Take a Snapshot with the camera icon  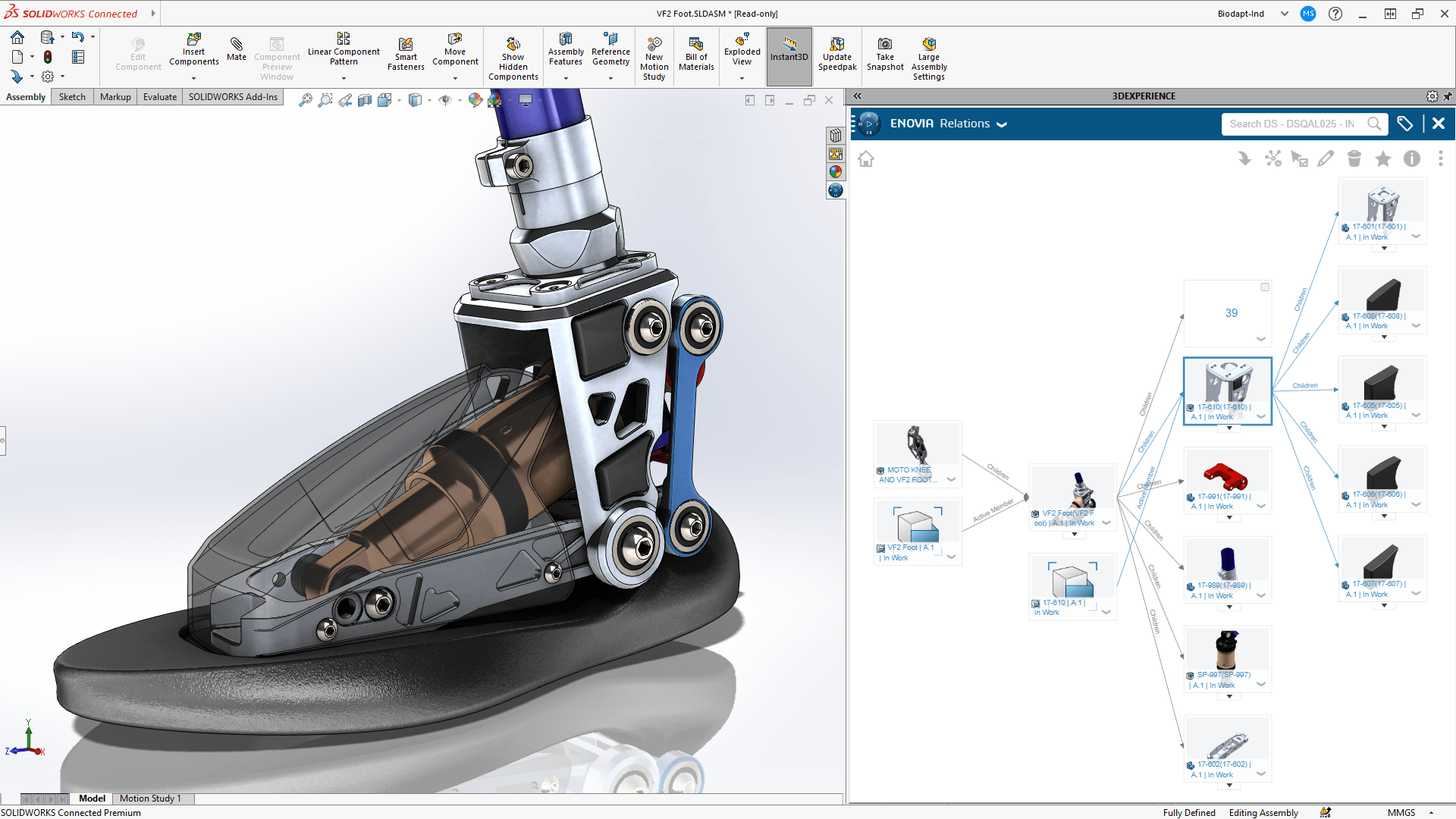884,53
